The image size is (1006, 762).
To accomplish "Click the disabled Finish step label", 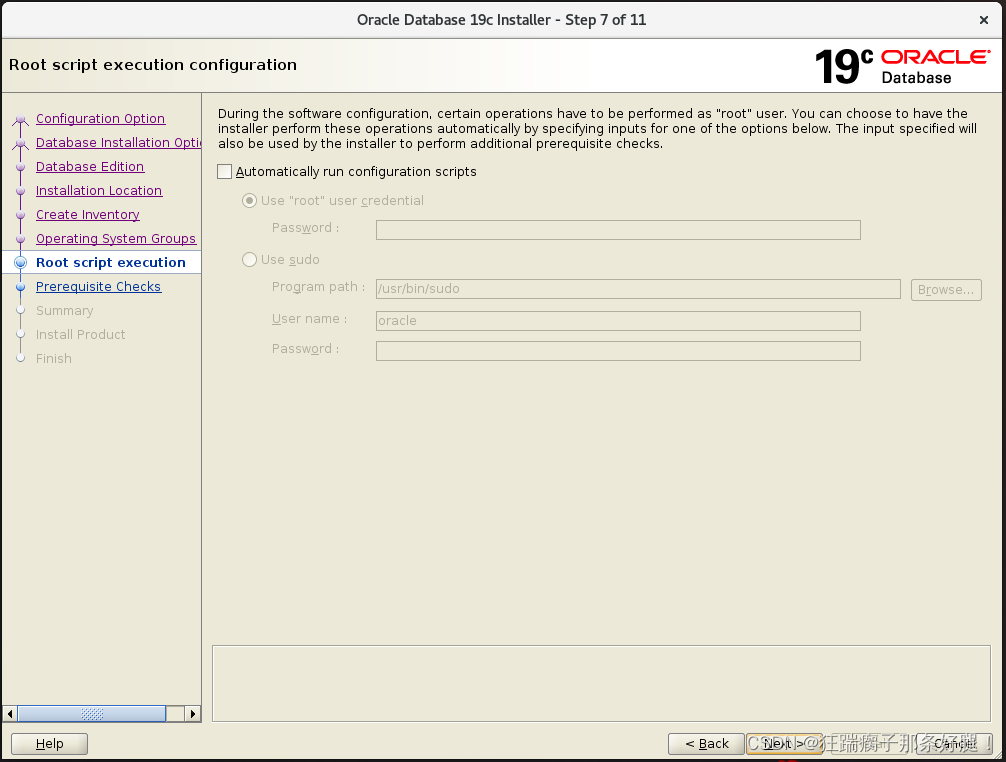I will [54, 359].
